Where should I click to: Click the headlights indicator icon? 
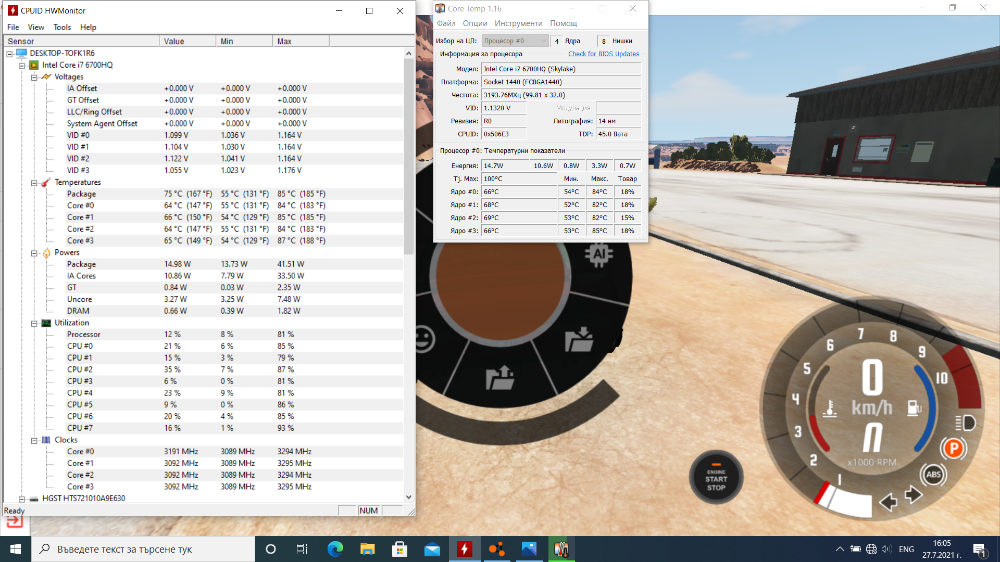coord(966,423)
